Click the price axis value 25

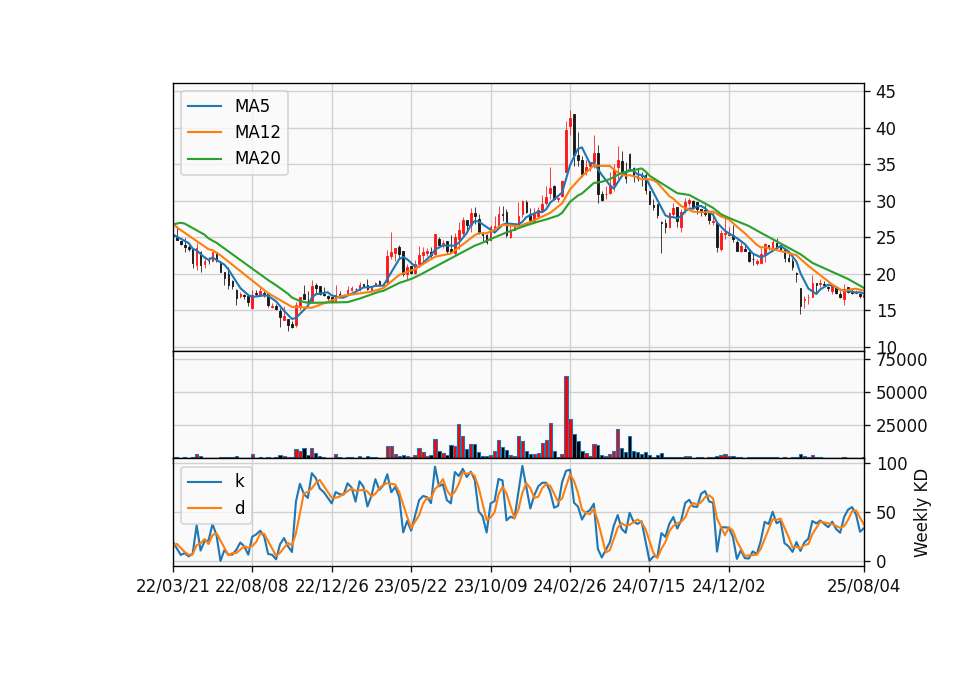pyautogui.click(x=885, y=238)
